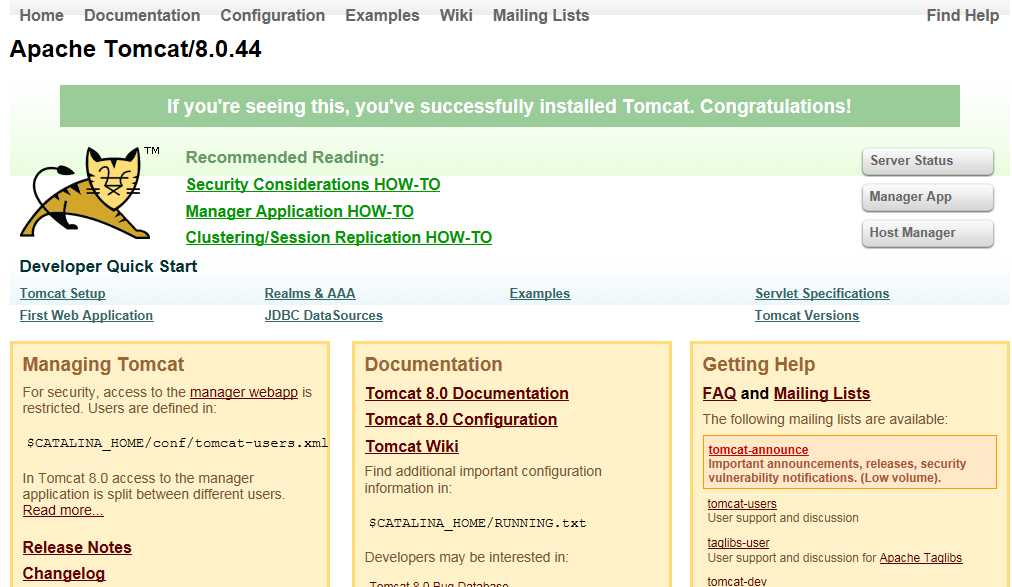Click the Server Status button
Screen dimensions: 1012x587
(x=927, y=161)
